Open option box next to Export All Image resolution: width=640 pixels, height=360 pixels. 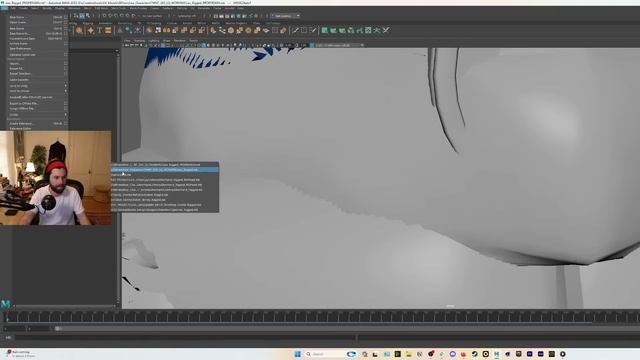(66, 69)
